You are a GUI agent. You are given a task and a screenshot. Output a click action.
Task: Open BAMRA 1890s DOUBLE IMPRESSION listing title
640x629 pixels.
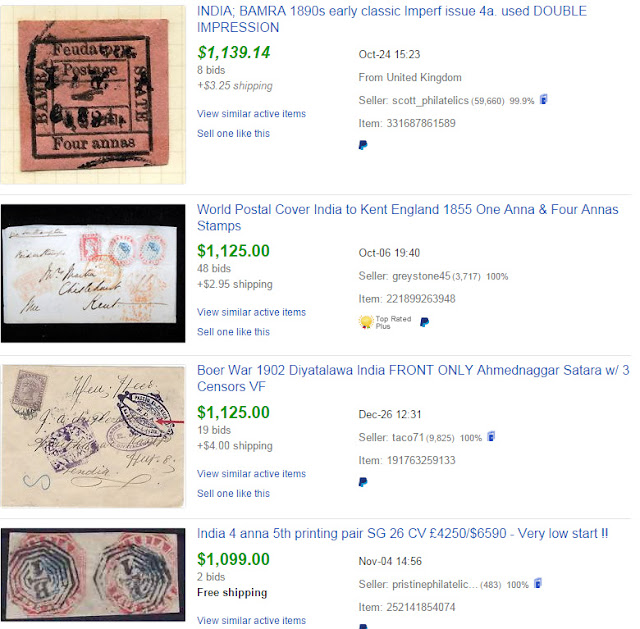coord(391,19)
